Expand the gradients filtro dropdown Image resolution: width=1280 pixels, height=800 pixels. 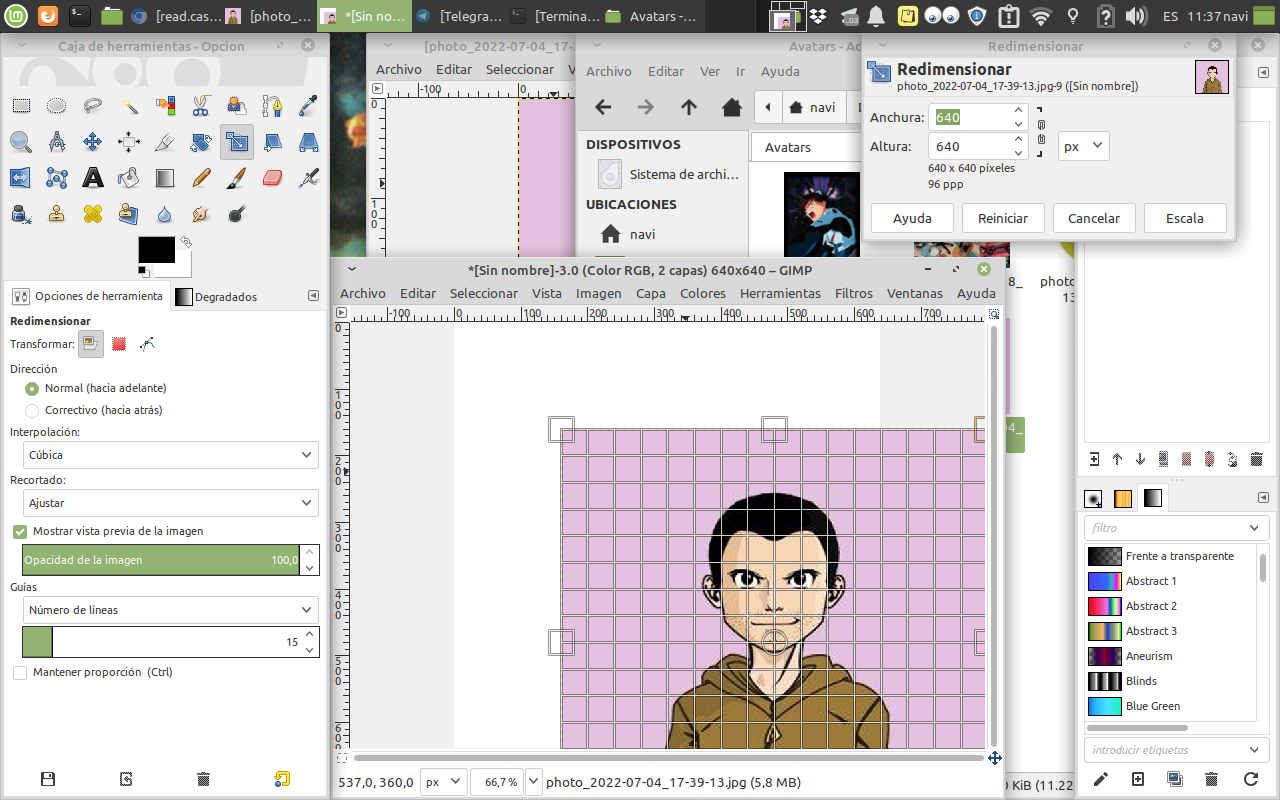click(x=1176, y=528)
